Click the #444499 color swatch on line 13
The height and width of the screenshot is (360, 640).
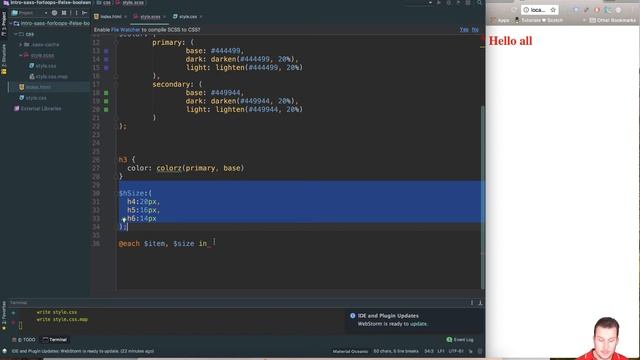click(106, 51)
